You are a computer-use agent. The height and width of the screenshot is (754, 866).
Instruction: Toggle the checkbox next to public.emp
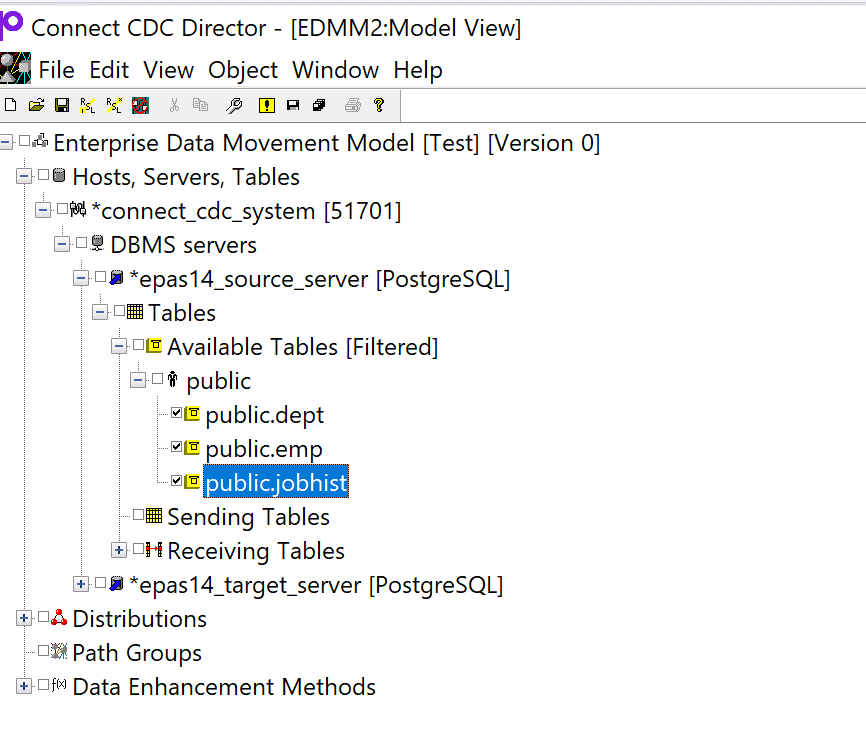coord(178,447)
